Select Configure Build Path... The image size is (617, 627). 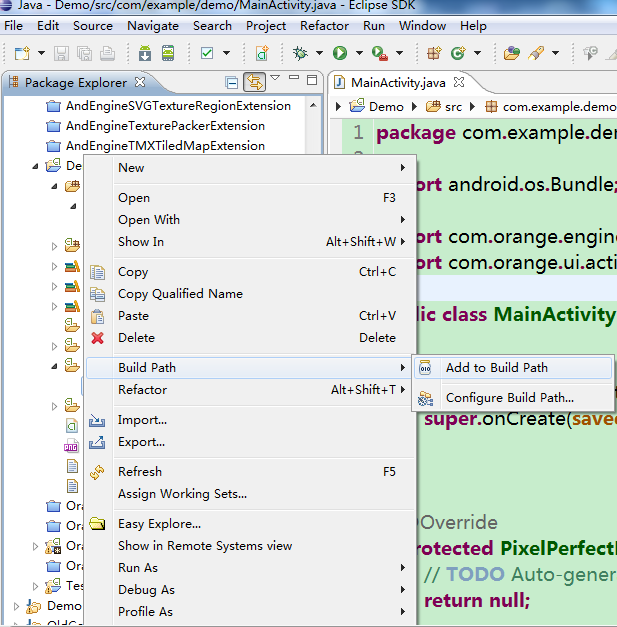click(513, 398)
